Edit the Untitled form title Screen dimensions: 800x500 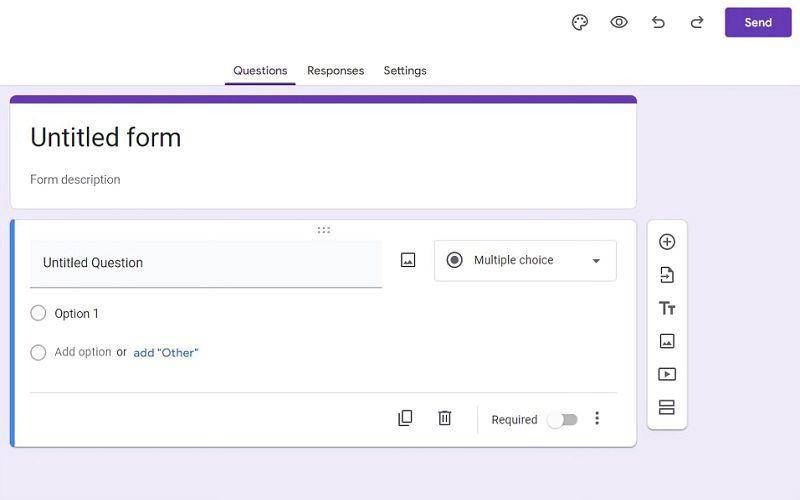point(106,137)
